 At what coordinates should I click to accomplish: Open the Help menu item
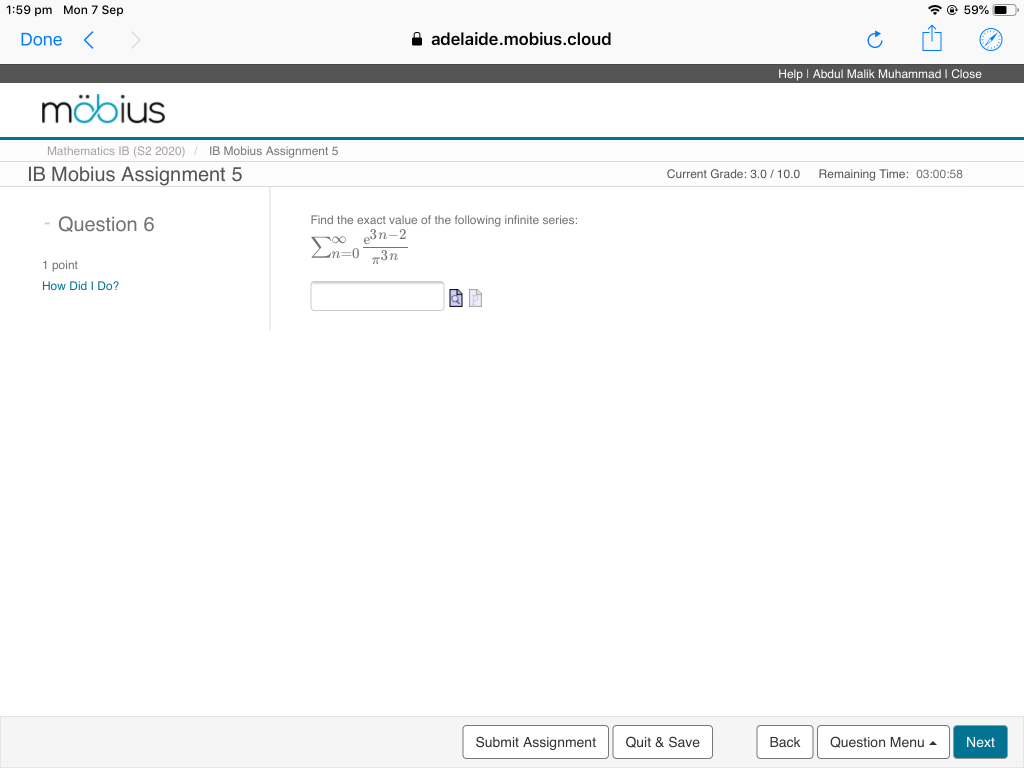click(x=789, y=73)
